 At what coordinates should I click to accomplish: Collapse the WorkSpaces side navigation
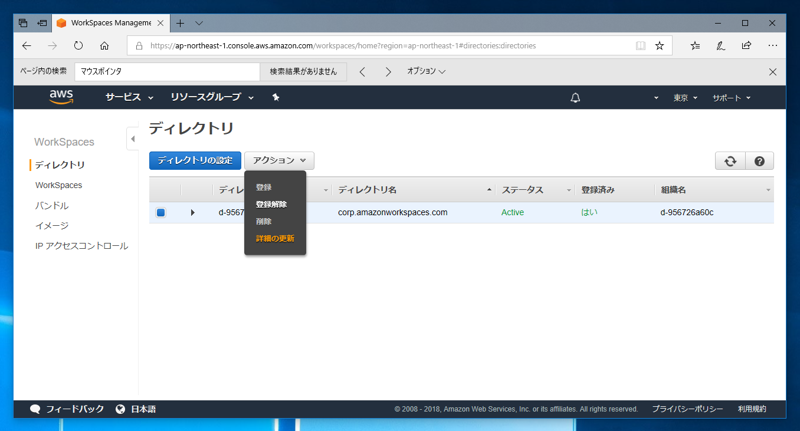[133, 139]
